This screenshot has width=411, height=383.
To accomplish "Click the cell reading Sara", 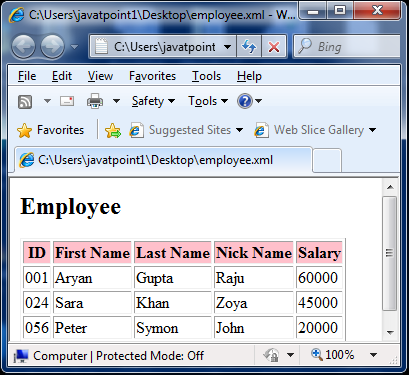I will [92, 302].
